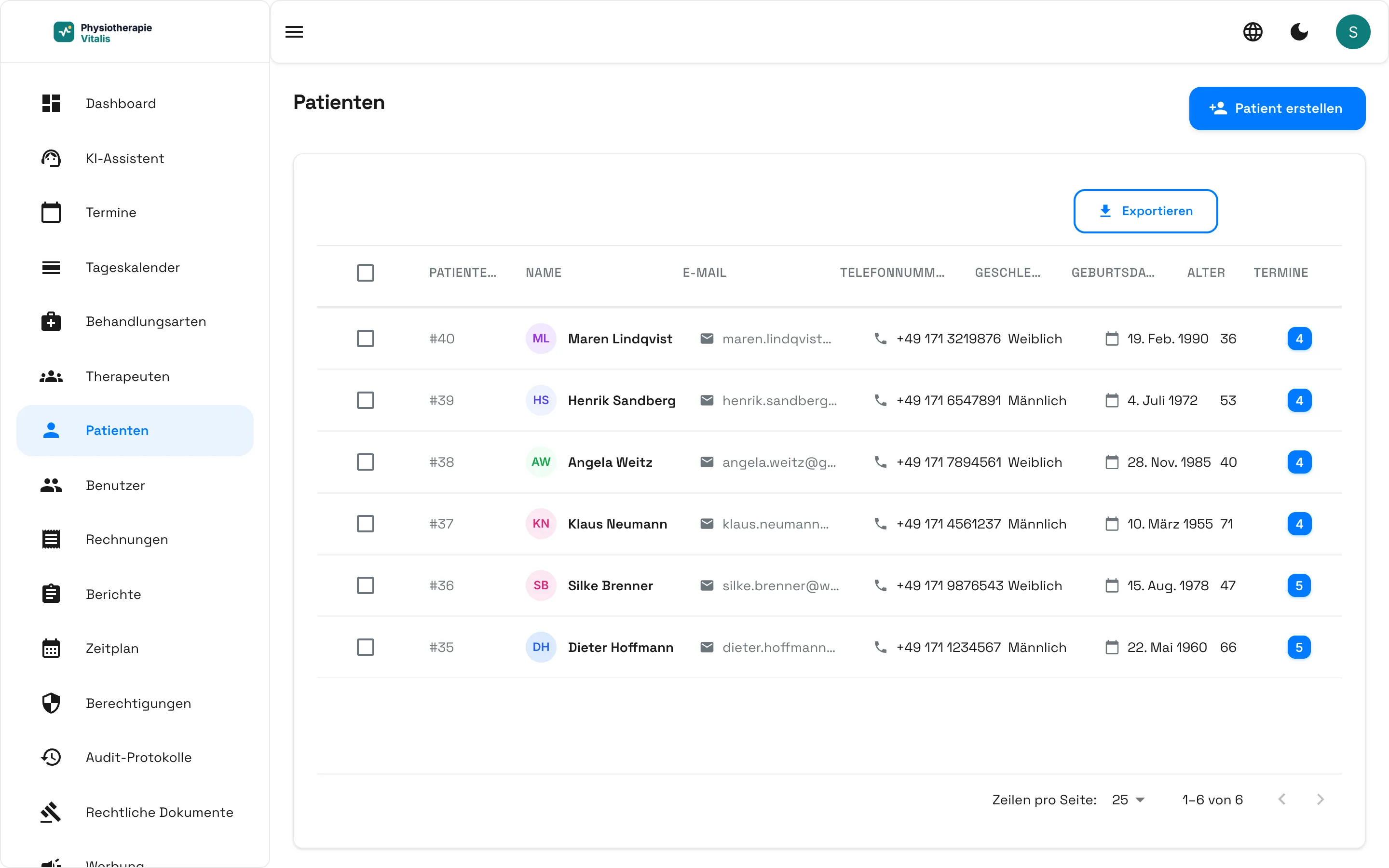1389x868 pixels.
Task: Open the 5 Termine badge for Silke Brenner
Action: tap(1299, 585)
